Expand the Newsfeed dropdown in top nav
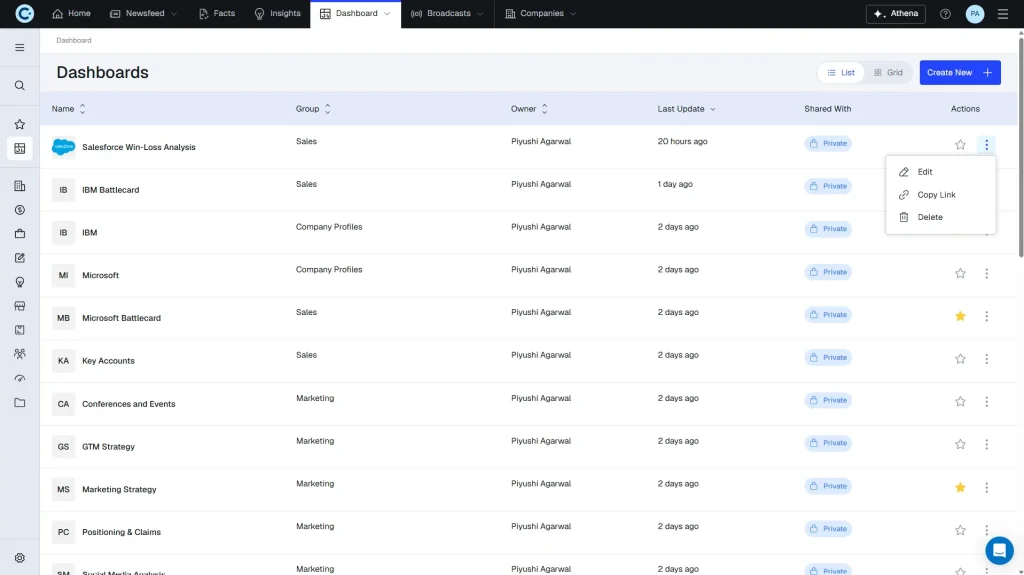 [x=174, y=14]
